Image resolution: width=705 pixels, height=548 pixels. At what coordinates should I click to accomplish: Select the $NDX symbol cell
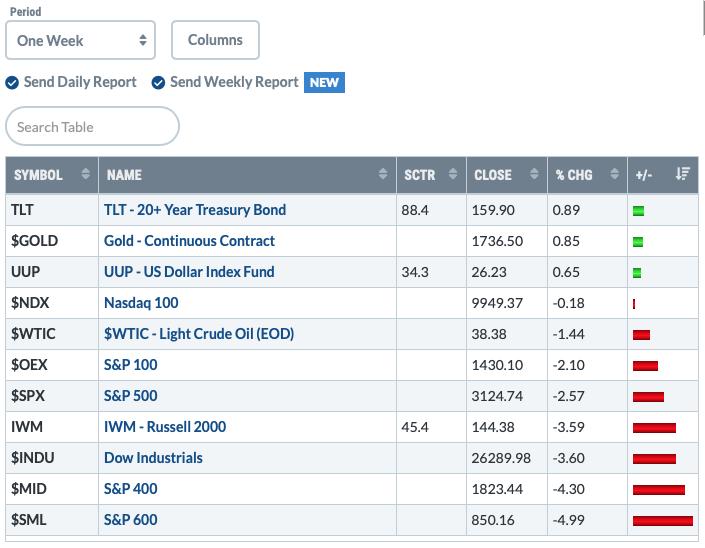(52, 303)
